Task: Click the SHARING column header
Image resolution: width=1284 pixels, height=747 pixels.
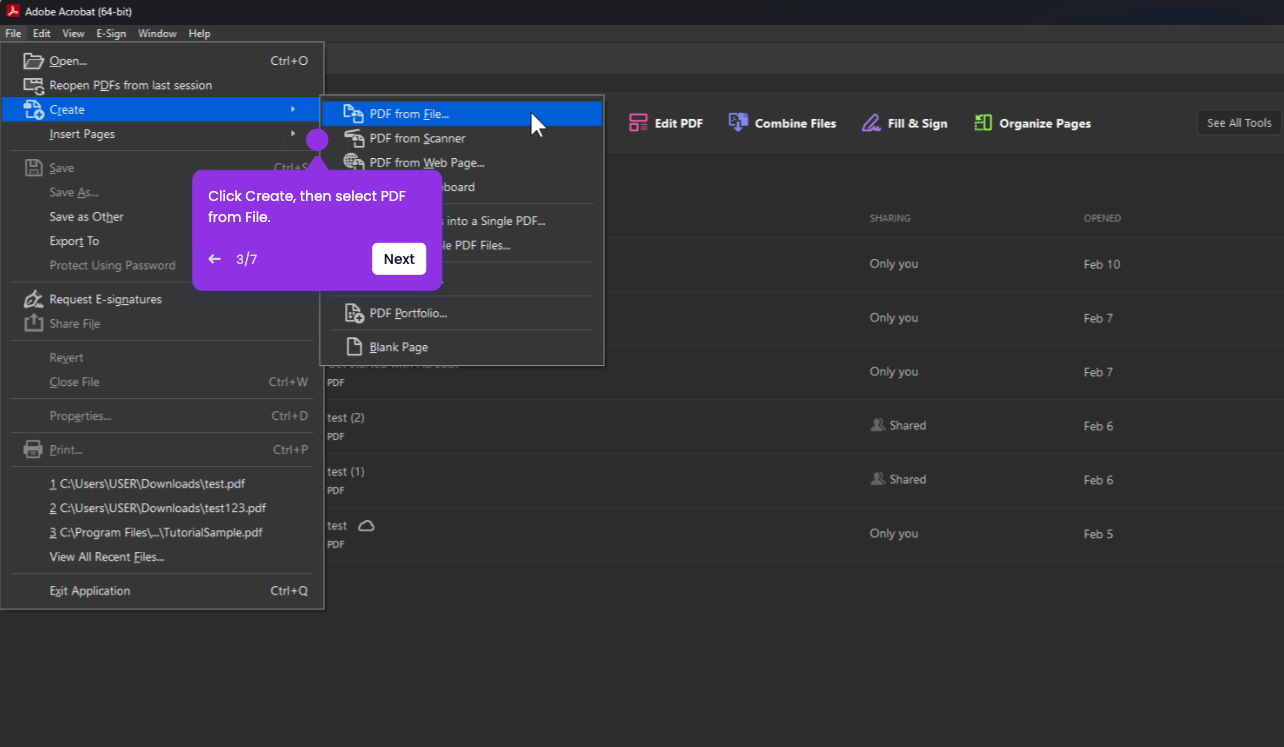Action: point(890,218)
